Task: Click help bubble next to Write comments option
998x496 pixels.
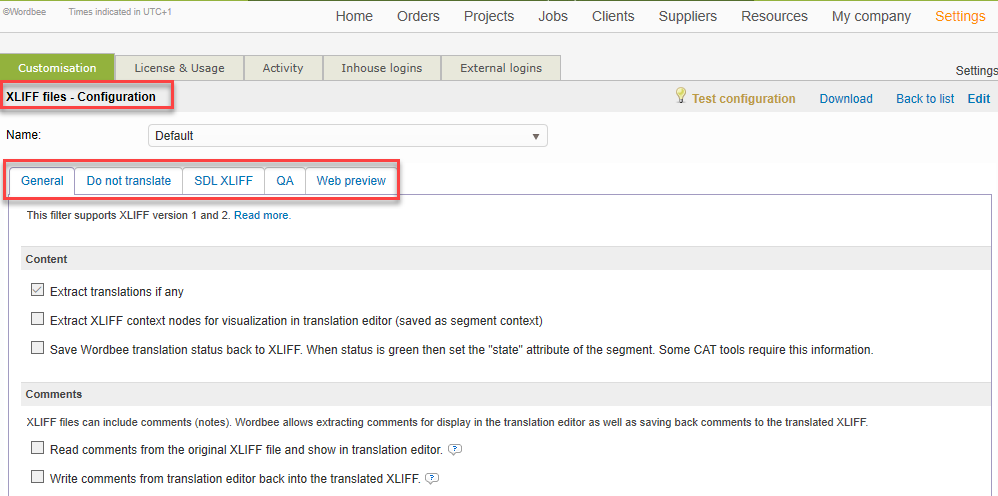Action: pyautogui.click(x=432, y=479)
